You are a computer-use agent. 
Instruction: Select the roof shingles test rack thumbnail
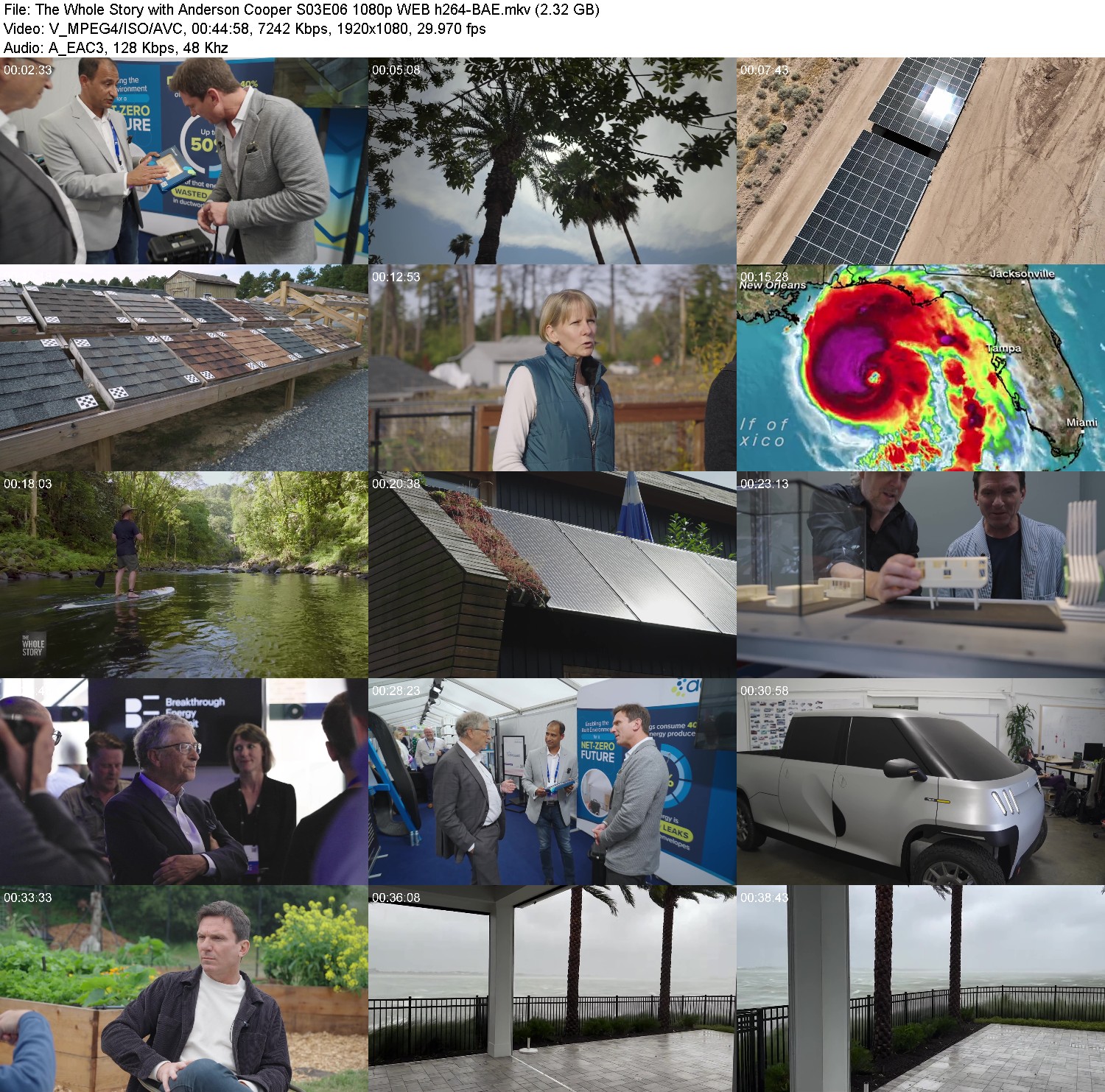pyautogui.click(x=184, y=367)
